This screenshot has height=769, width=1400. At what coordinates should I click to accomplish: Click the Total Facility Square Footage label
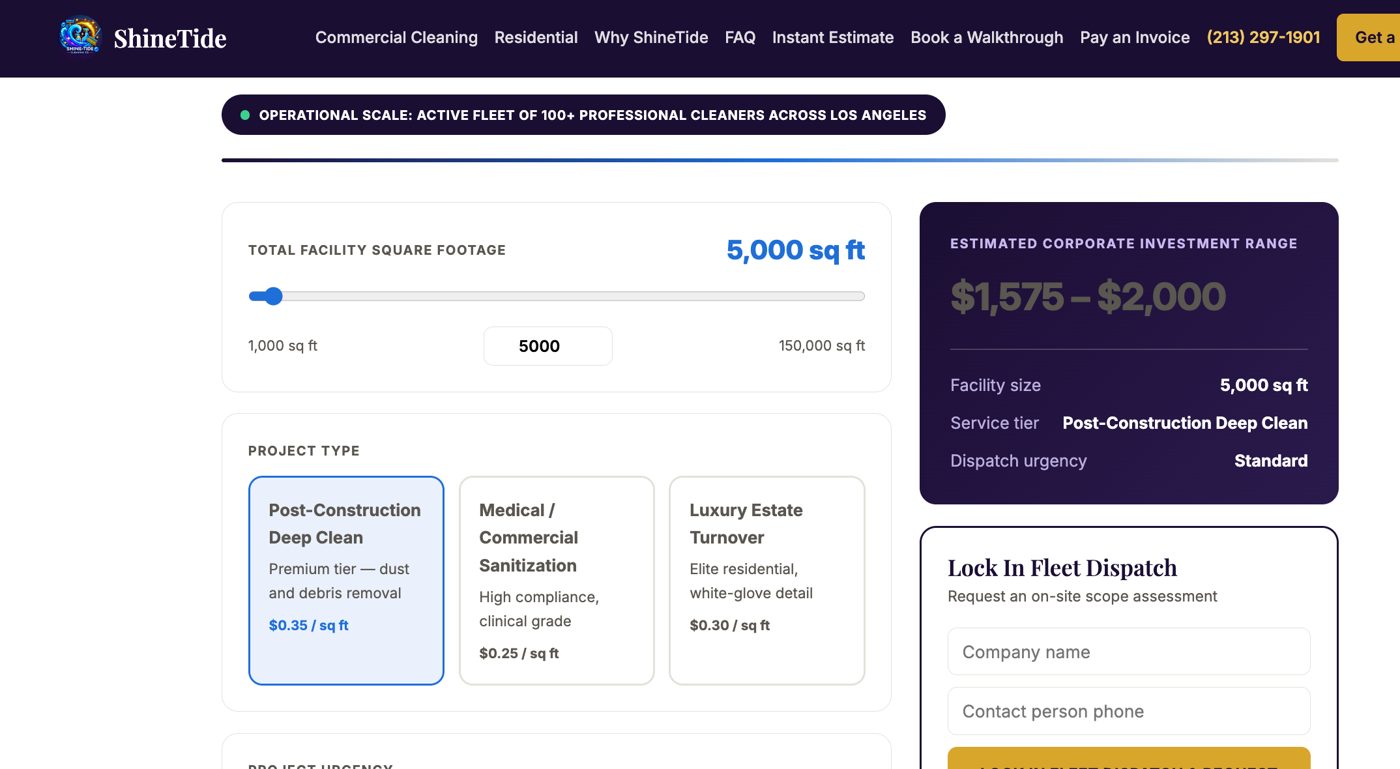tap(377, 250)
